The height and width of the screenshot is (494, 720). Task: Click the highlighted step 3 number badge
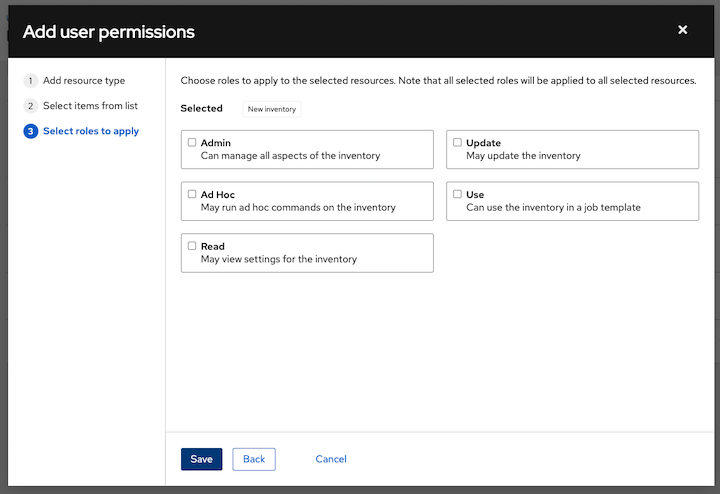[31, 131]
